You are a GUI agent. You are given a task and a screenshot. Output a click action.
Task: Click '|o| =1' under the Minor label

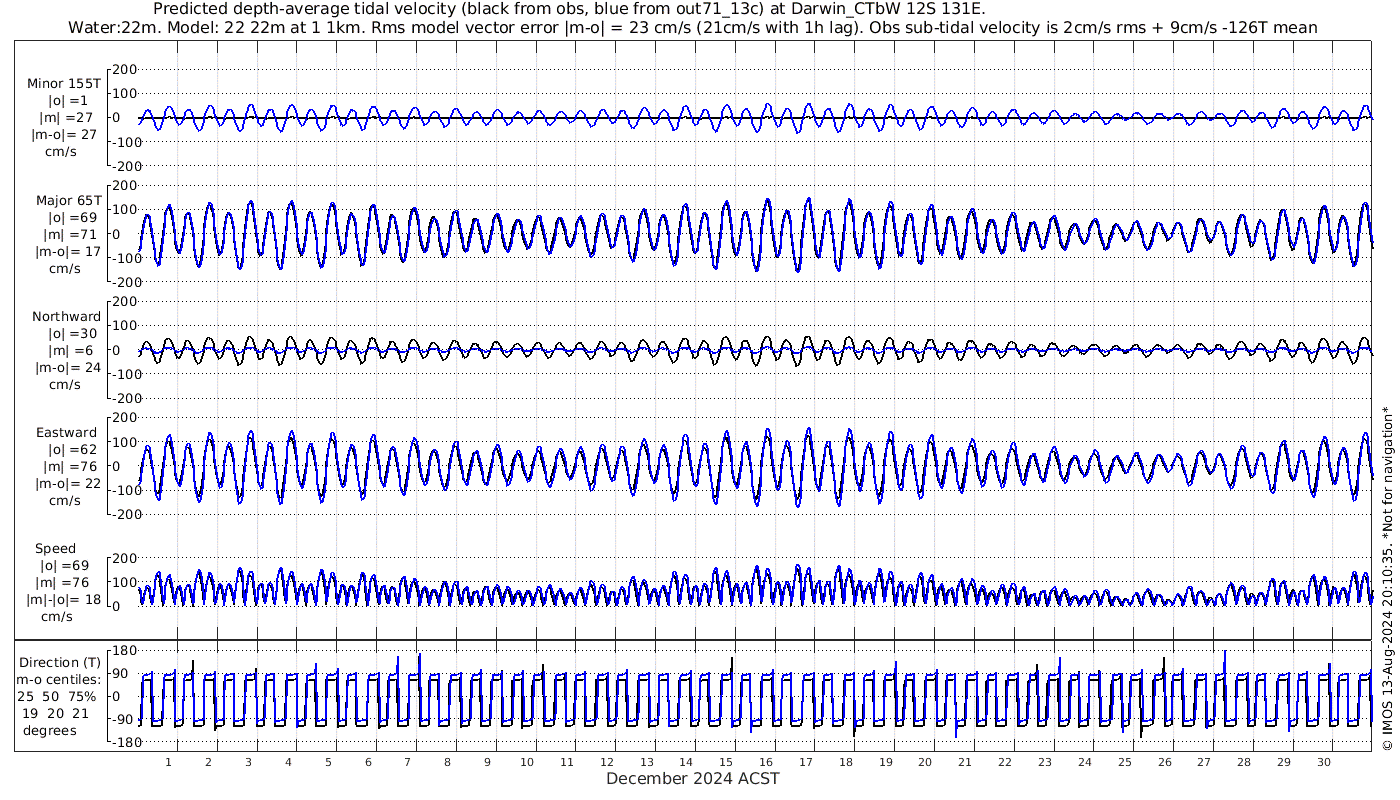coord(68,101)
